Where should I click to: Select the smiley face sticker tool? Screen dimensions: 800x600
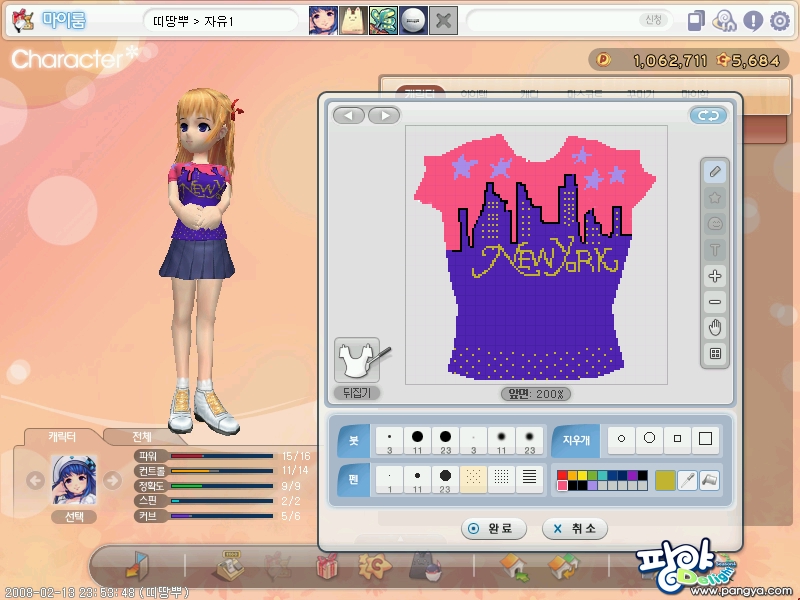pyautogui.click(x=715, y=224)
